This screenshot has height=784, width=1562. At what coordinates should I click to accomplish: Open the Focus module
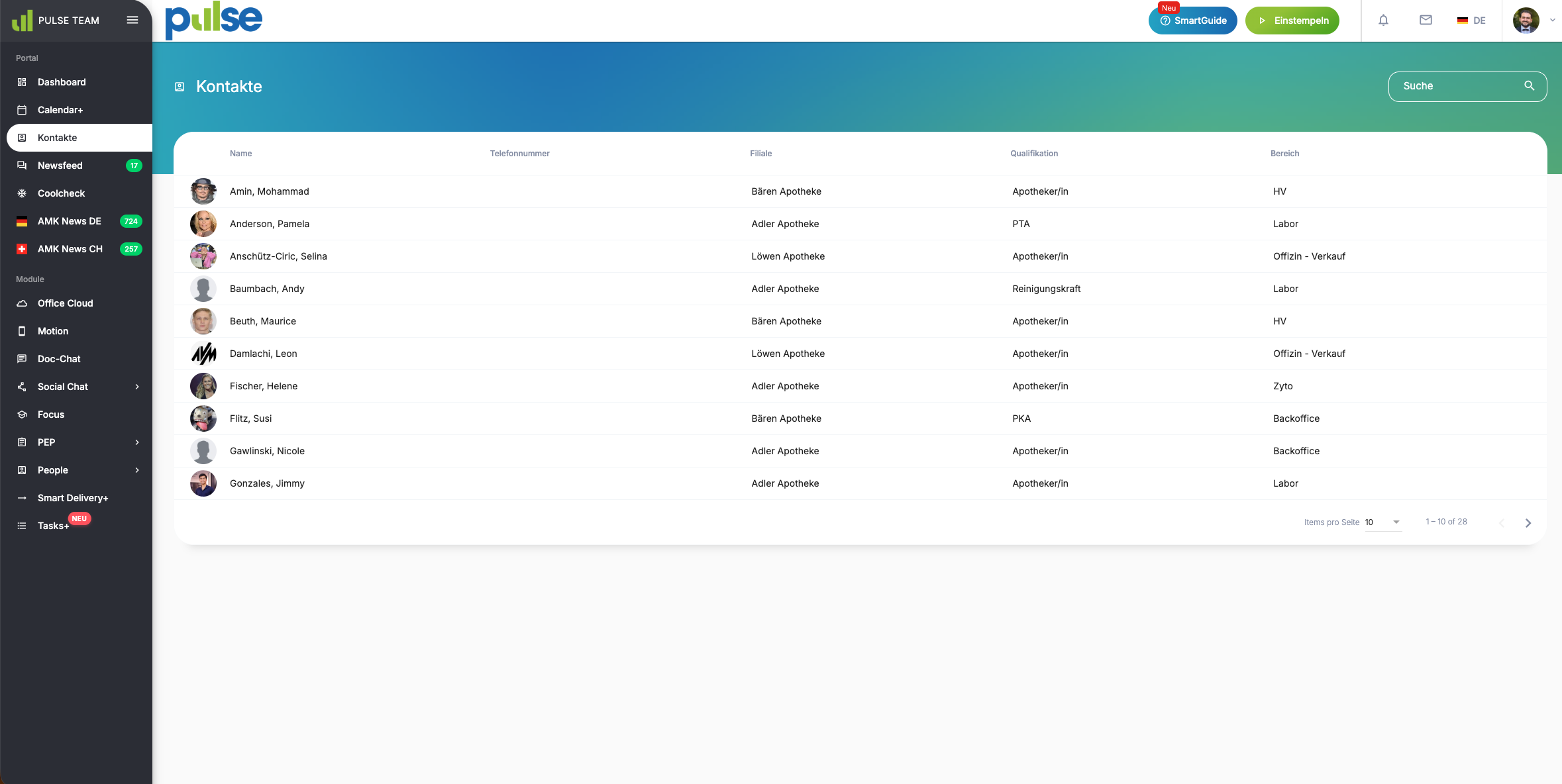(51, 415)
